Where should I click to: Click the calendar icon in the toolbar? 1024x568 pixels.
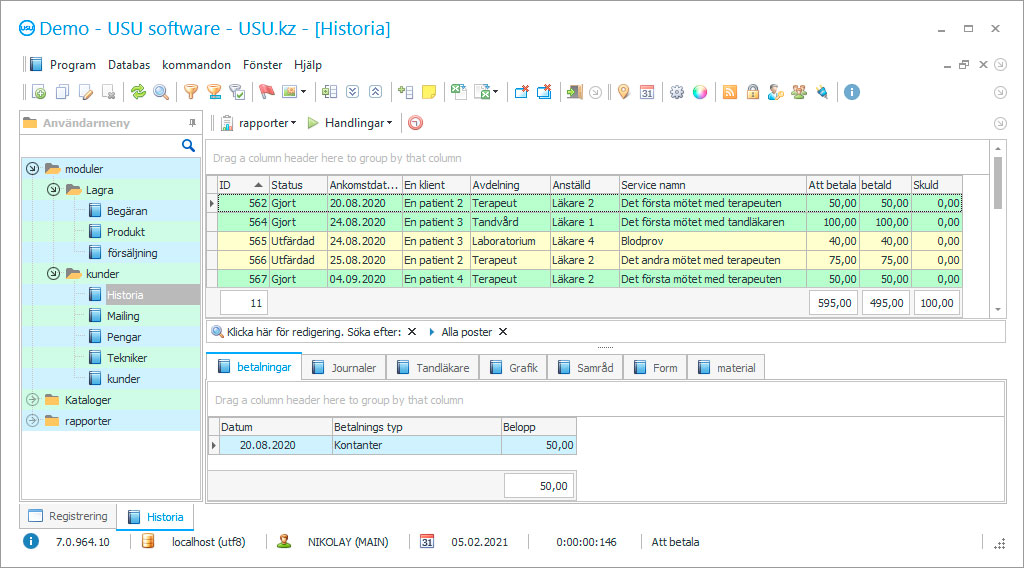(647, 92)
